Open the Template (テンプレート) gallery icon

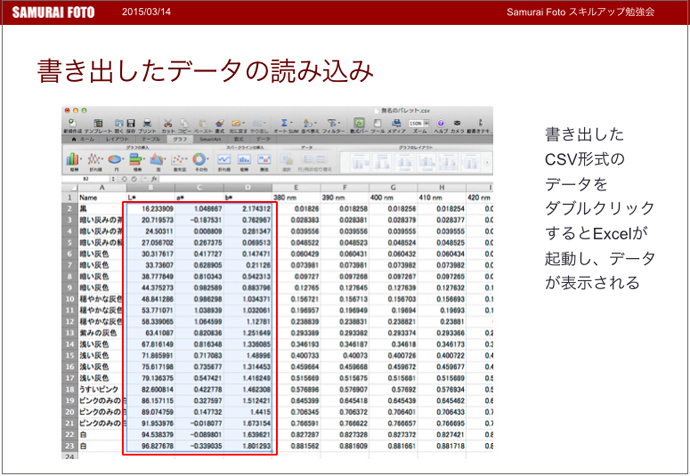pos(98,123)
